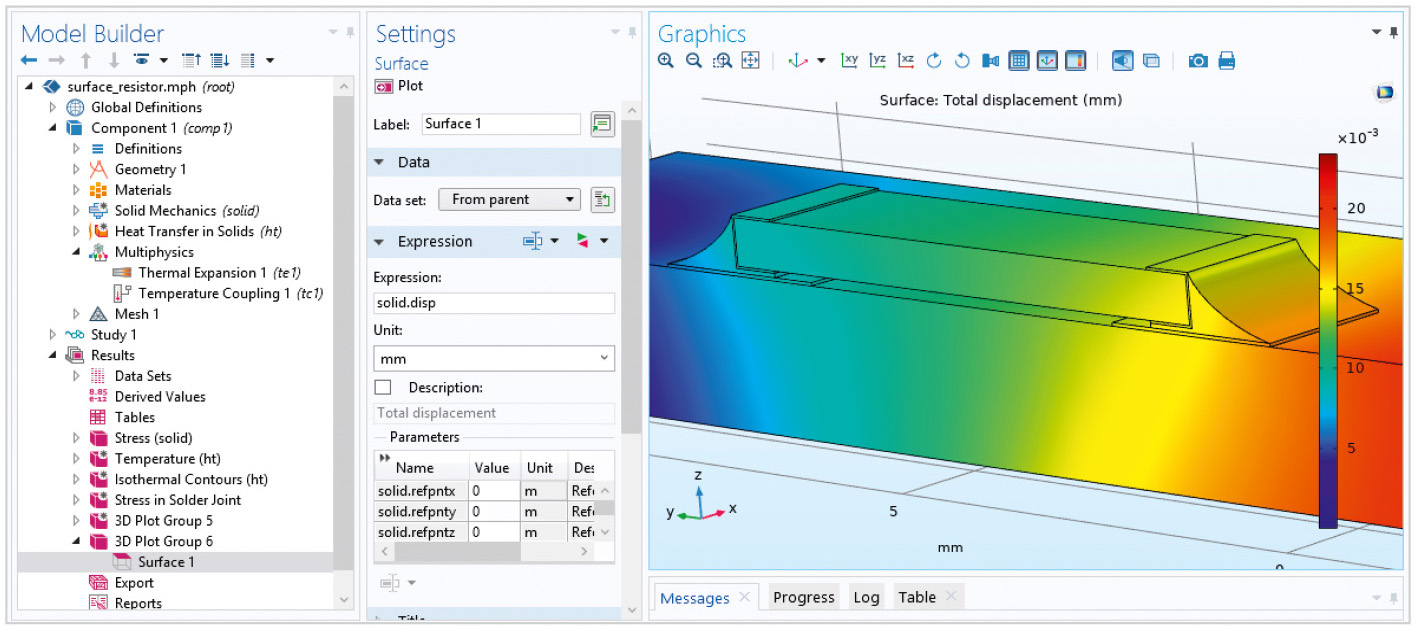Click the Move Down arrow in Model Builder
Screen dimensions: 1421x628
(114, 61)
